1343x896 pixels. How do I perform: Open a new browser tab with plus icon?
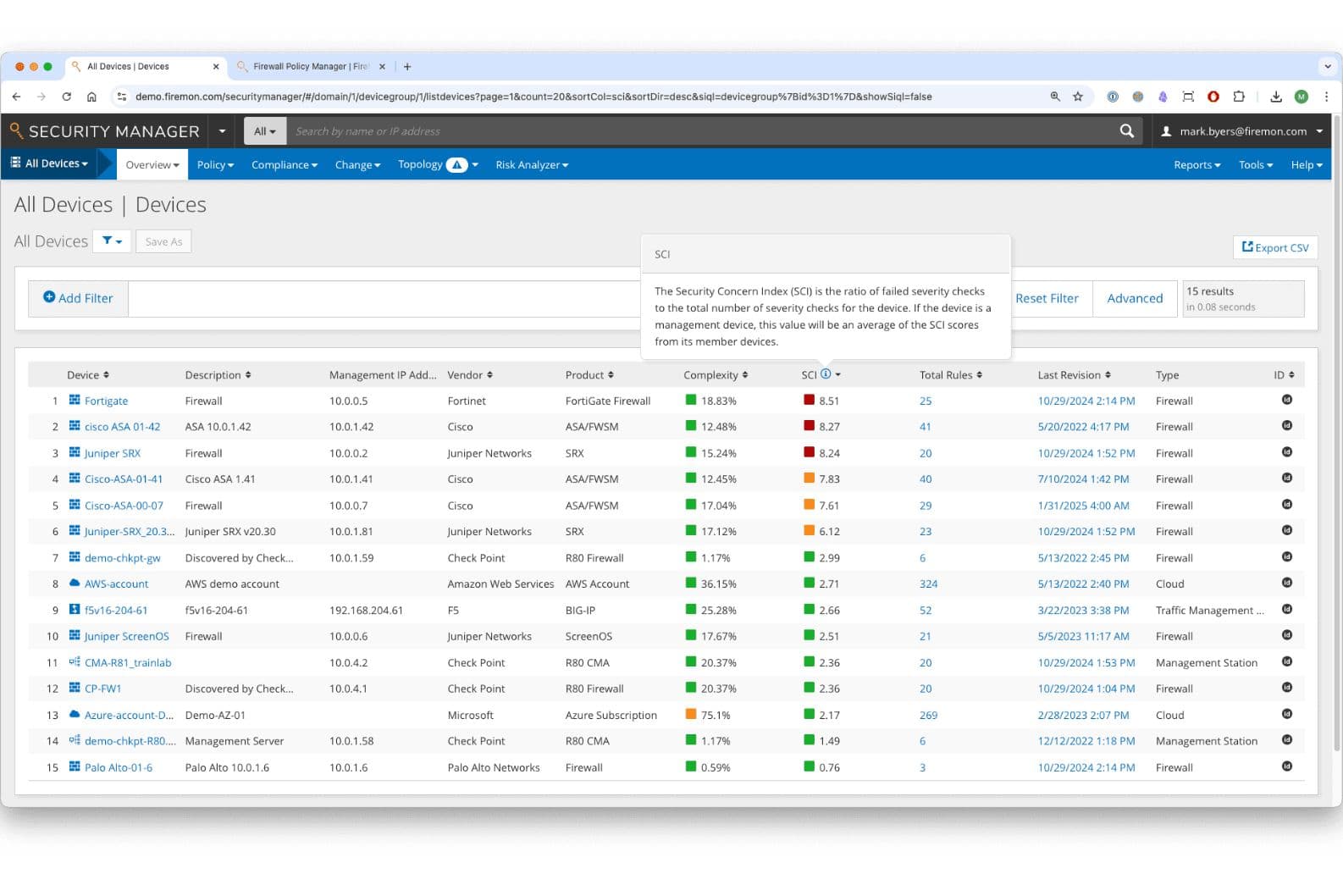click(x=407, y=67)
